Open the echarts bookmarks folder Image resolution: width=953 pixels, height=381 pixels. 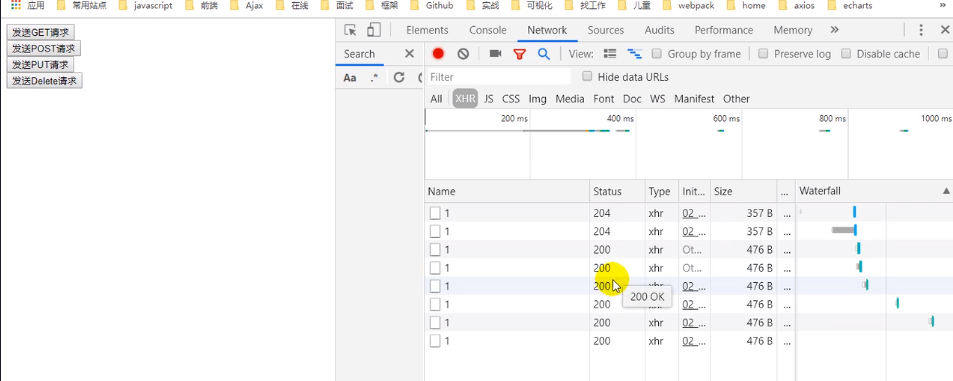pos(851,5)
